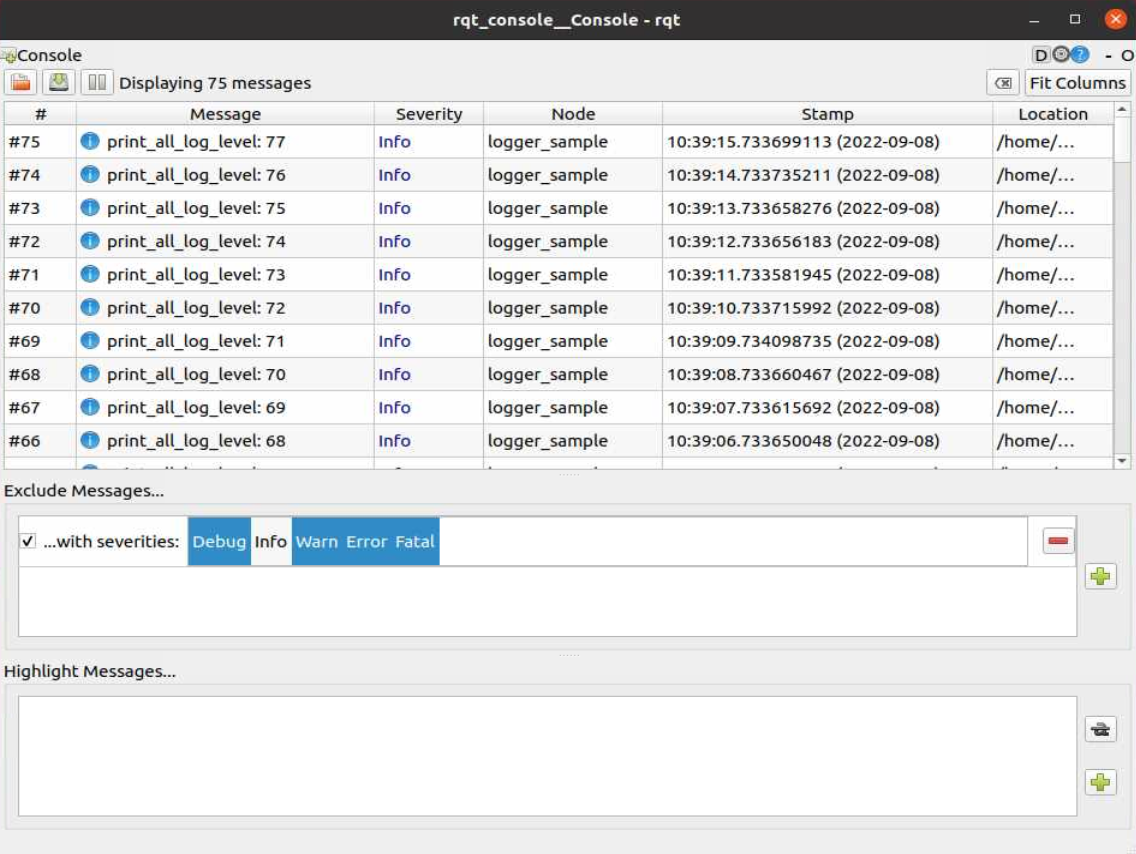Save messages to file icon
Screen dimensions: 1136x854
point(59,83)
